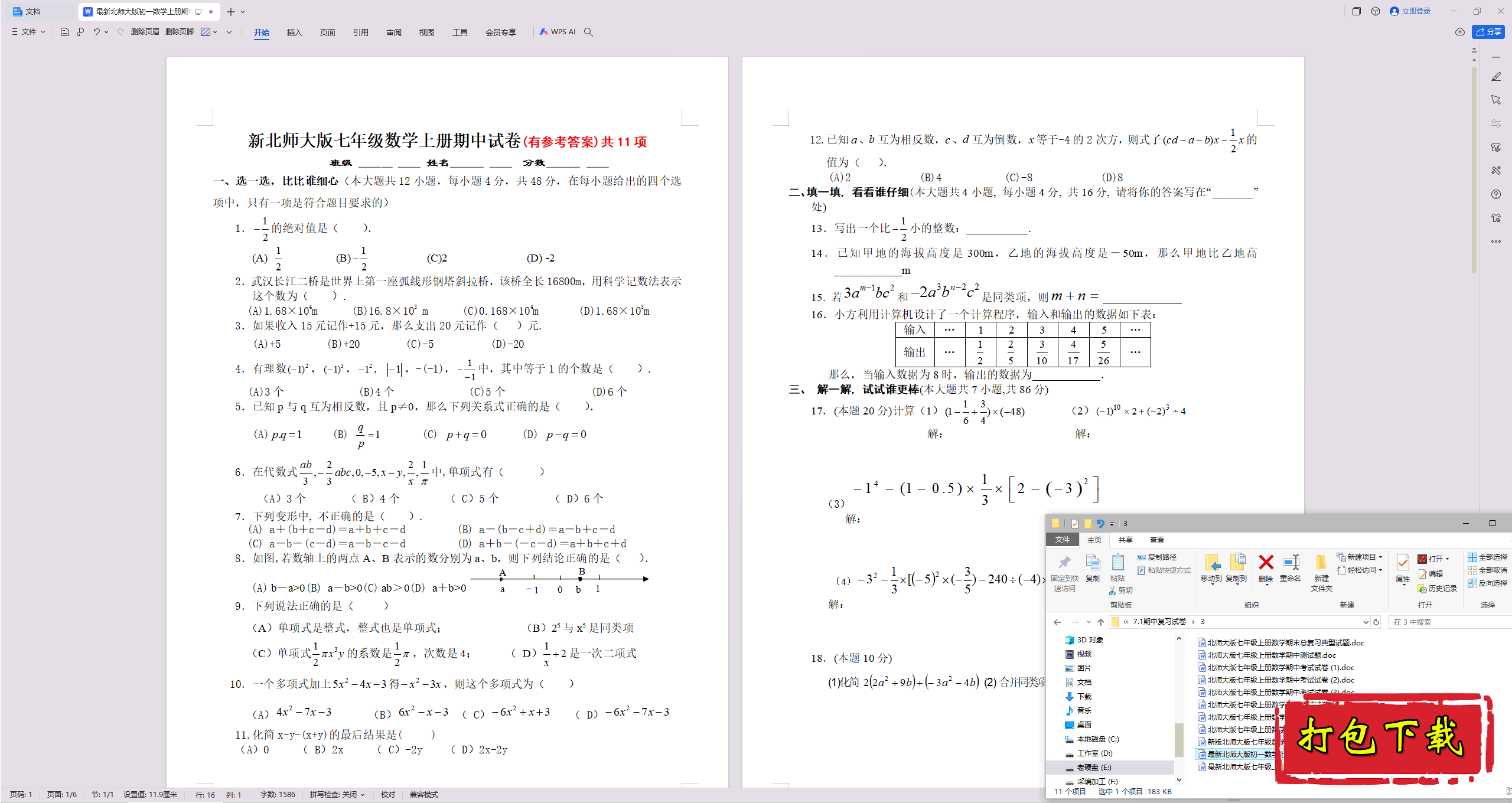The image size is (1512, 803).
Task: Click Rename icon in Explorer ribbon
Action: click(x=1291, y=569)
